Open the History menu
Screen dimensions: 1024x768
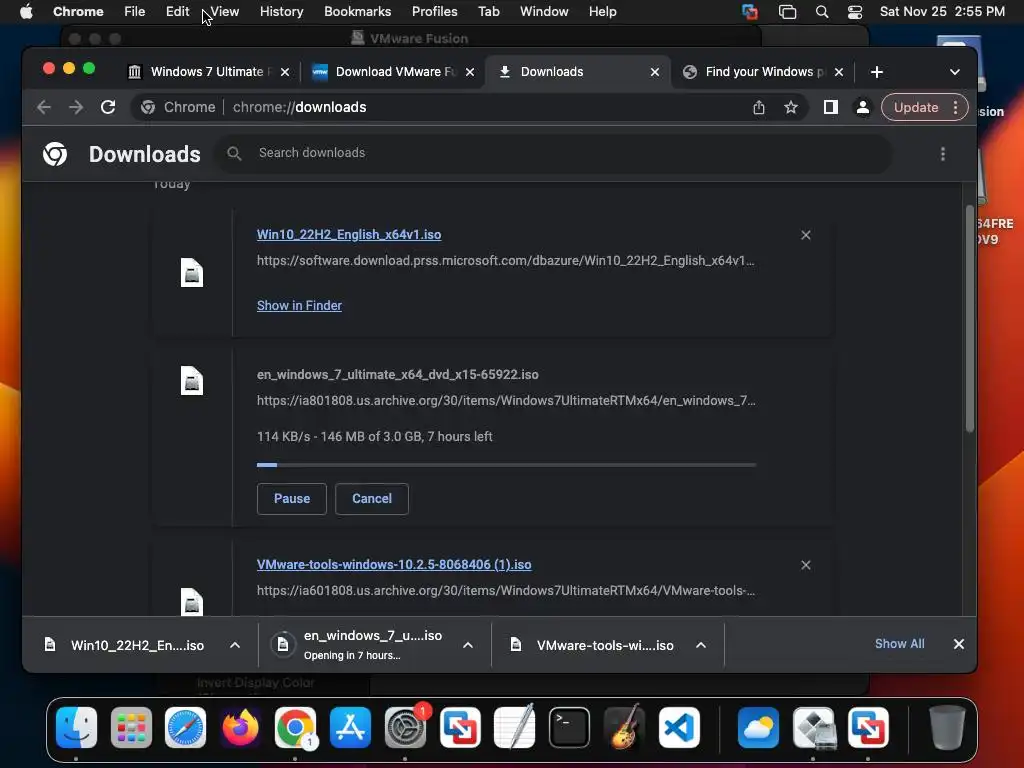coord(281,12)
